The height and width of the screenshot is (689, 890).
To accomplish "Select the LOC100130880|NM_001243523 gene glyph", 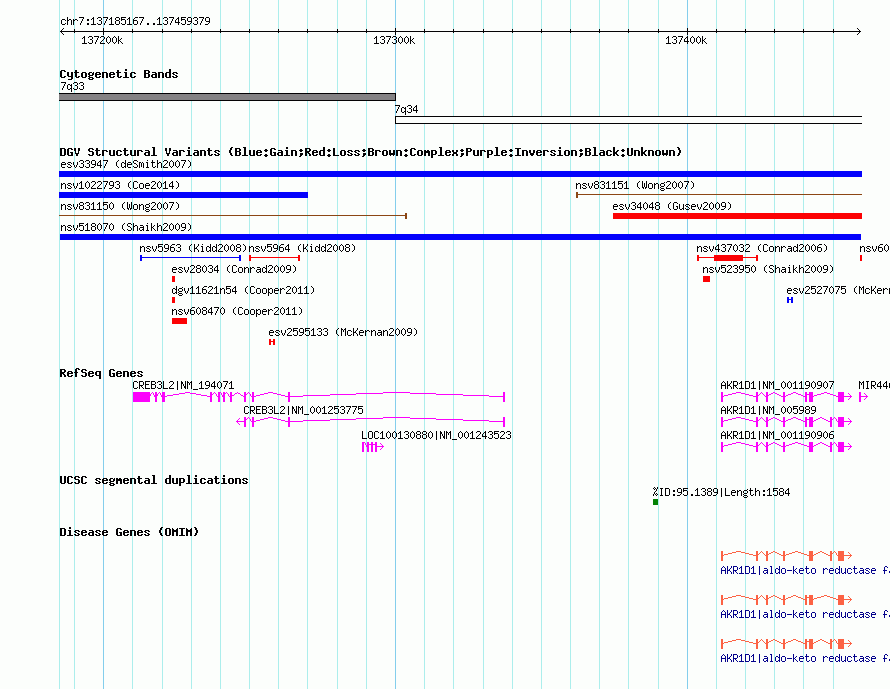I will (x=373, y=447).
